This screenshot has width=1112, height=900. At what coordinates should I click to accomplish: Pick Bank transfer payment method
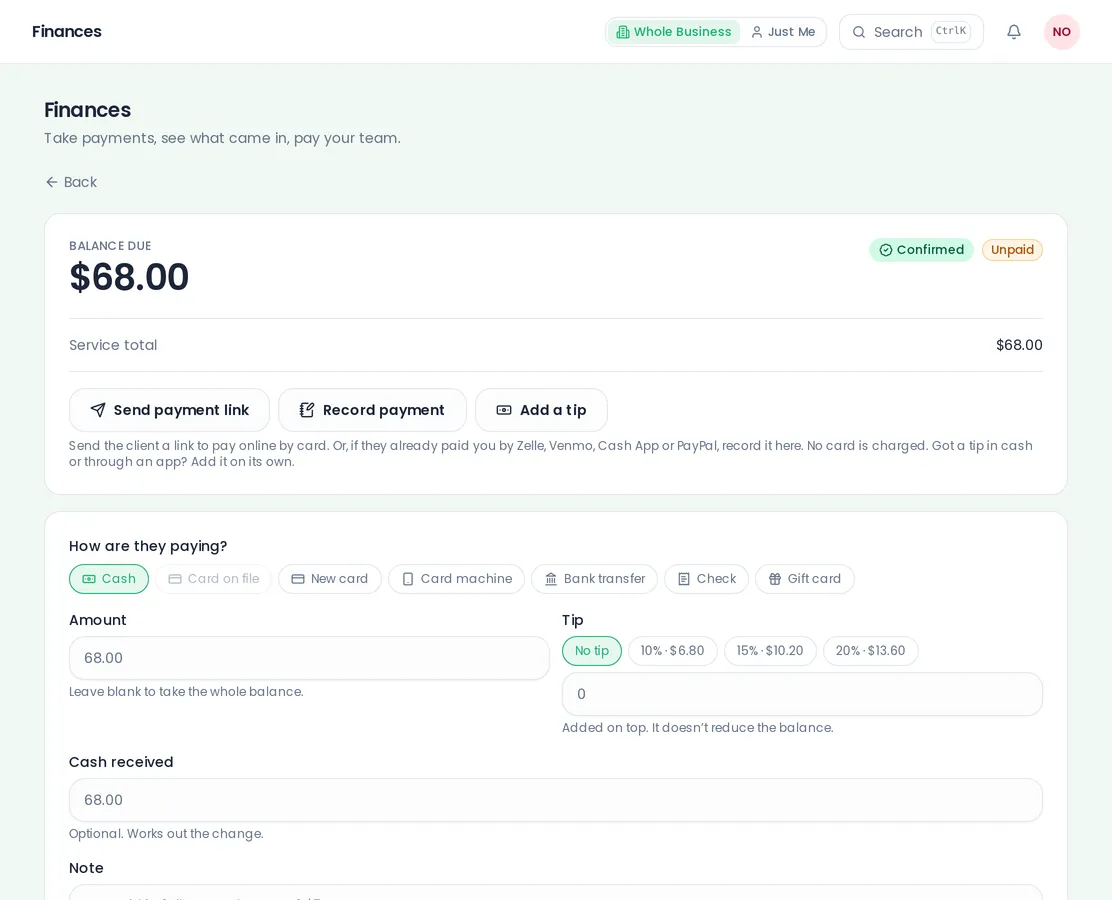[594, 579]
